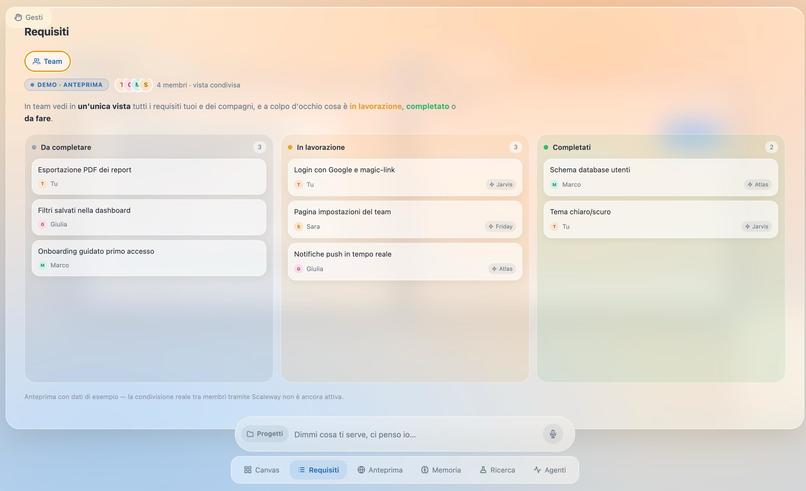Click Tu avatar on Tema chiaro/scuro card
Screen dimensions: 806x491
[x=554, y=227]
